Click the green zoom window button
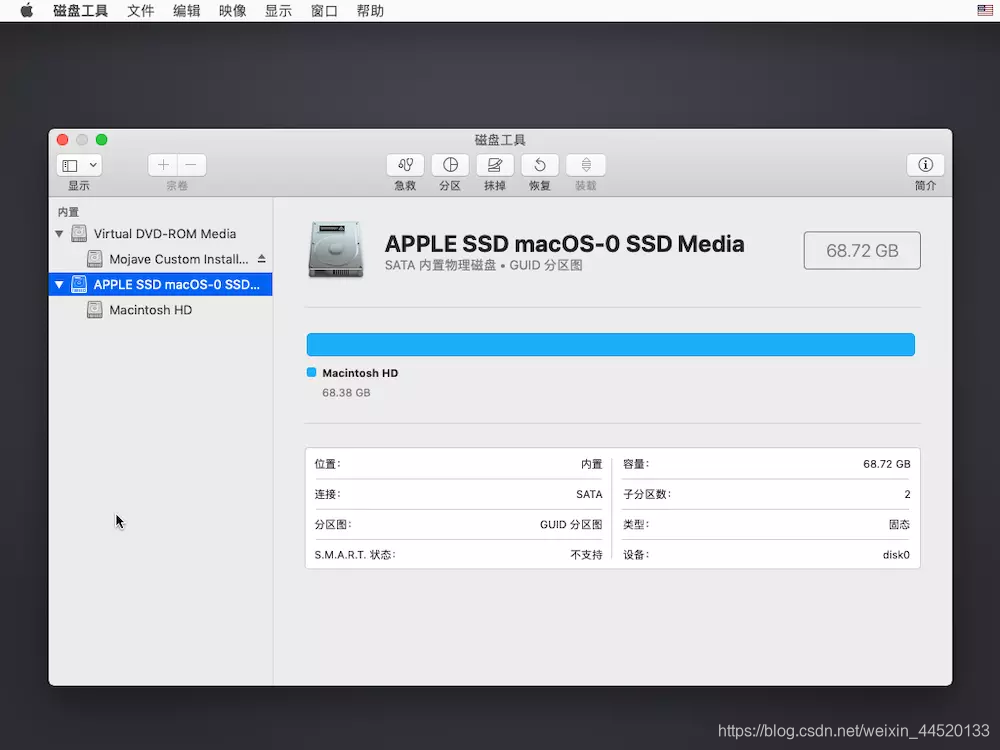Image resolution: width=1000 pixels, height=750 pixels. [101, 140]
